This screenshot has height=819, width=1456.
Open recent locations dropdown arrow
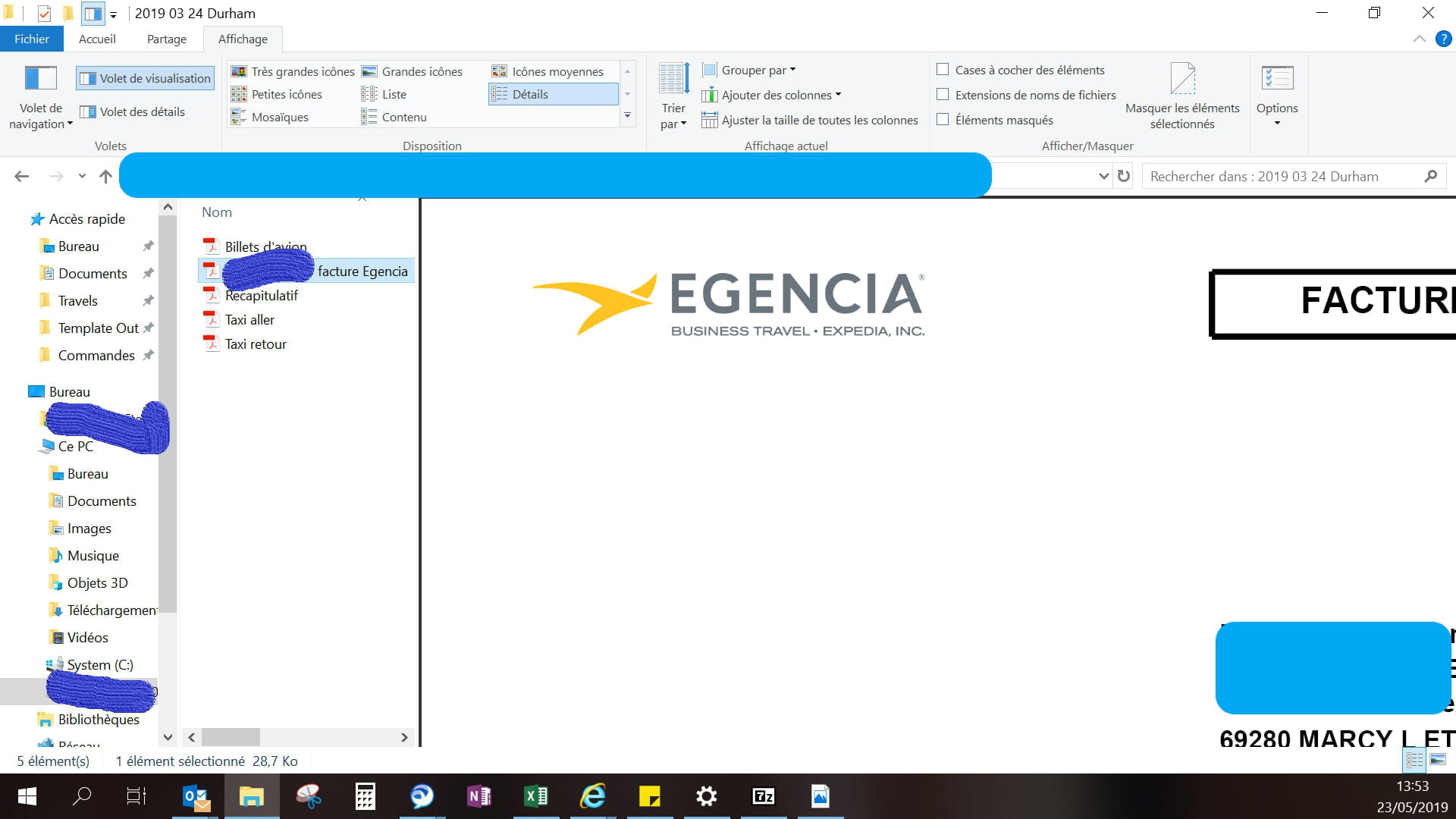[x=82, y=176]
